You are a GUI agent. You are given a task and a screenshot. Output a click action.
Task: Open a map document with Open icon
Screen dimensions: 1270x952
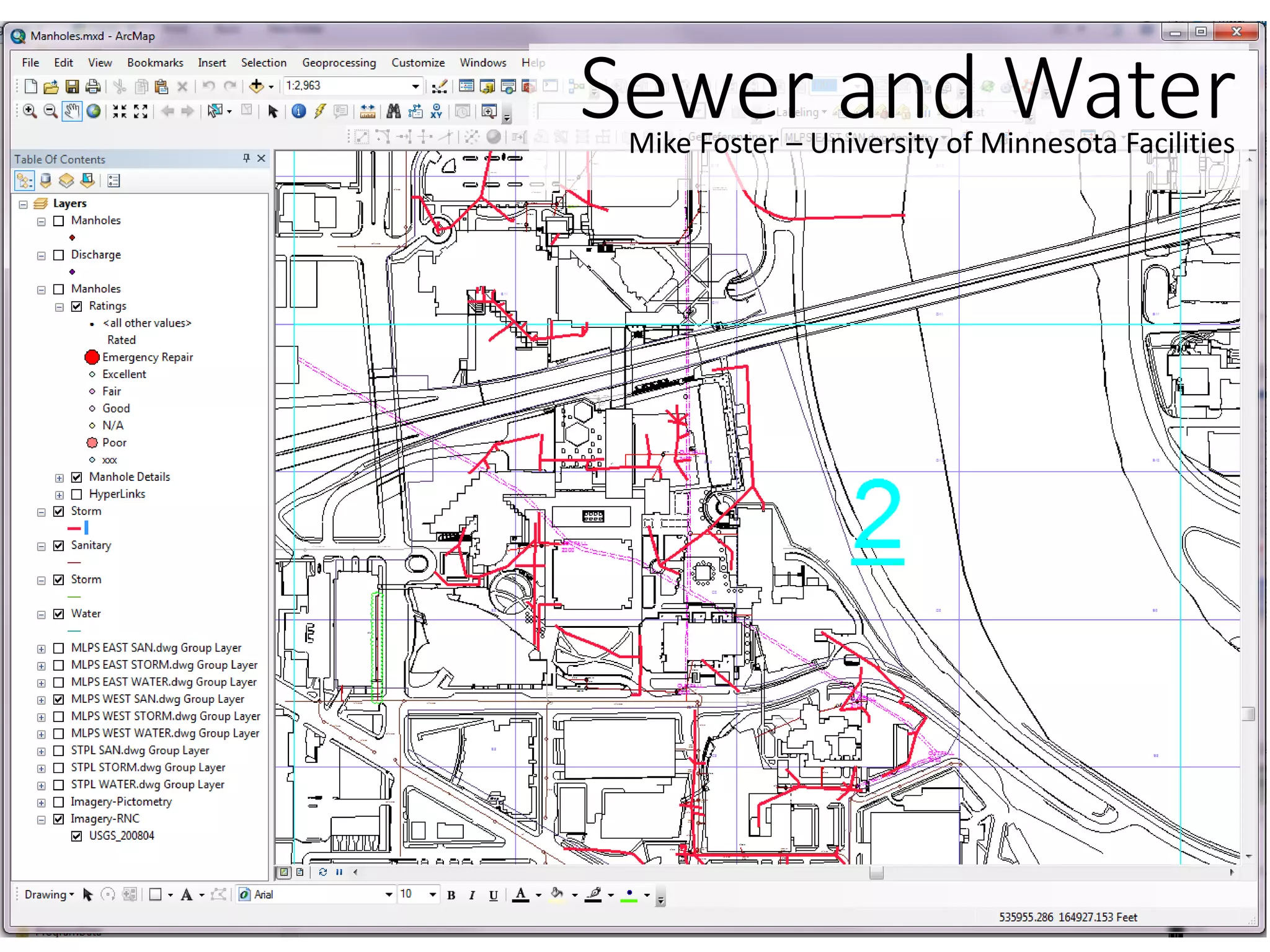[51, 86]
